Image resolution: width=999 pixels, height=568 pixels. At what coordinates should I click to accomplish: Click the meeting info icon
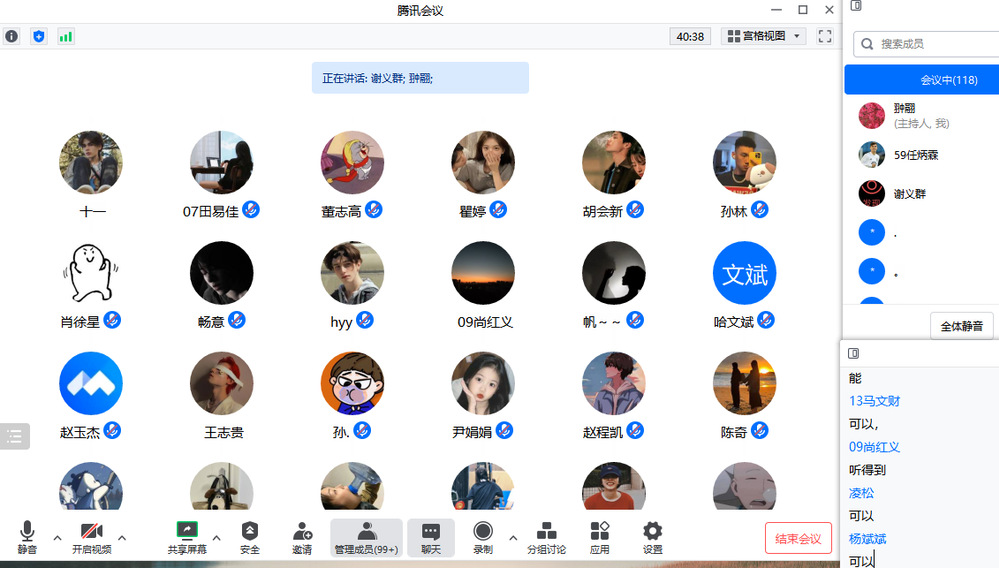point(12,36)
